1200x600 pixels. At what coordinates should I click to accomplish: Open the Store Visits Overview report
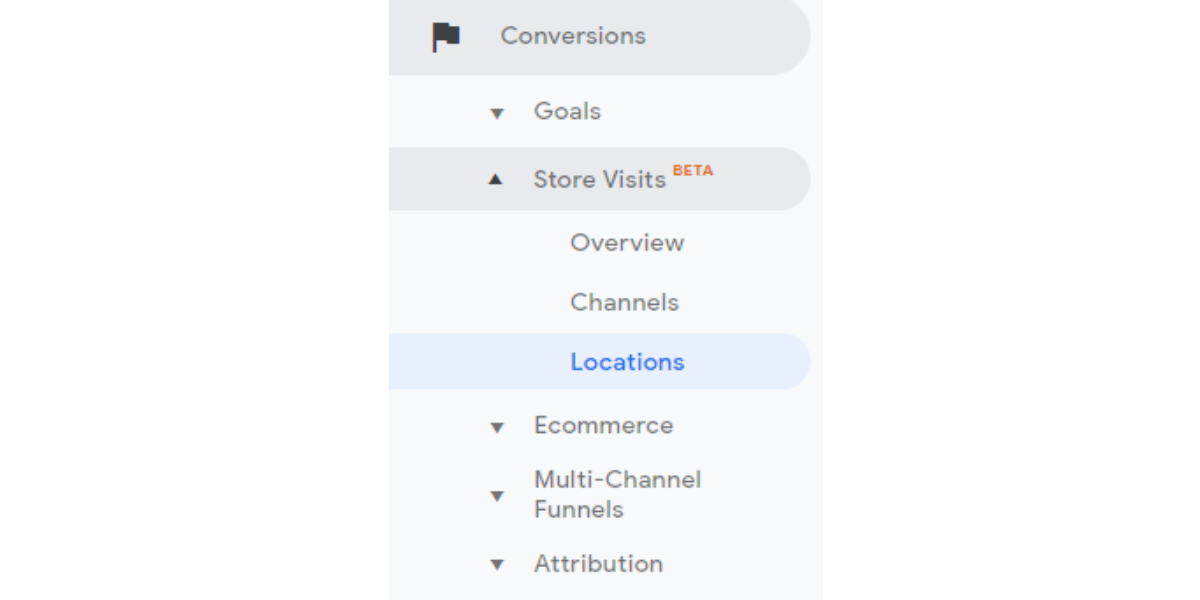point(626,243)
